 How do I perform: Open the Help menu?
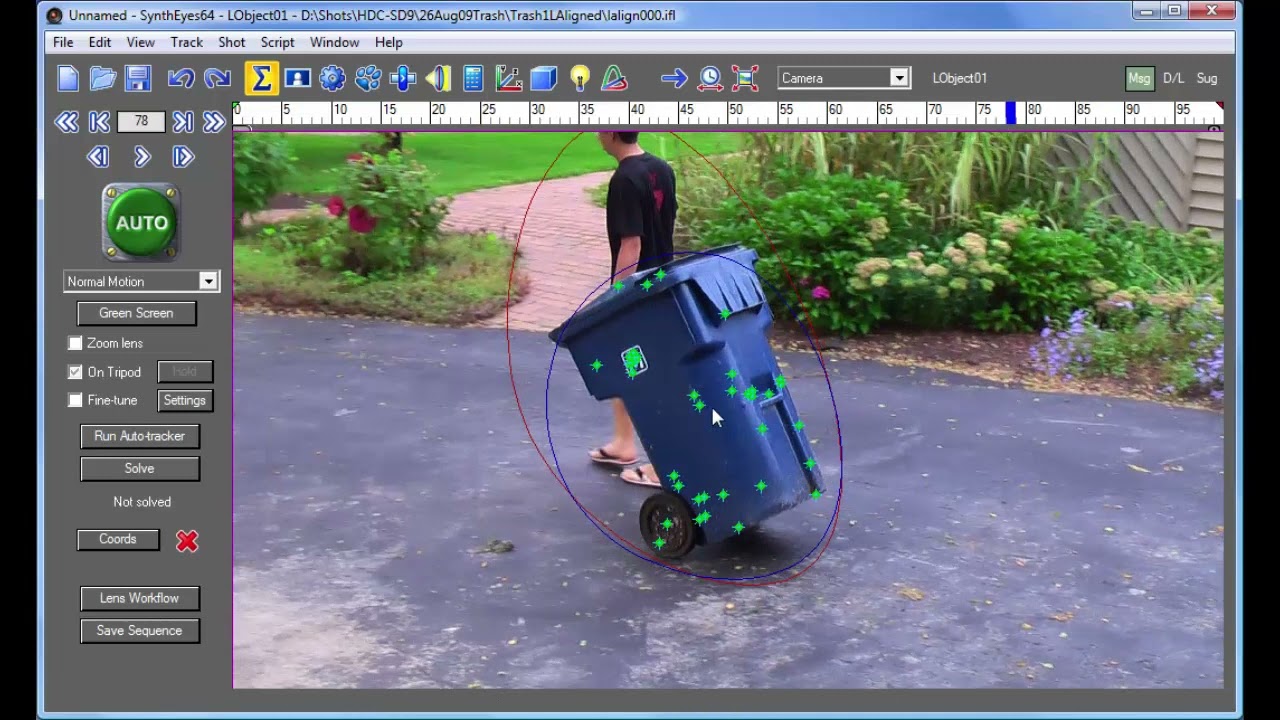coord(389,42)
